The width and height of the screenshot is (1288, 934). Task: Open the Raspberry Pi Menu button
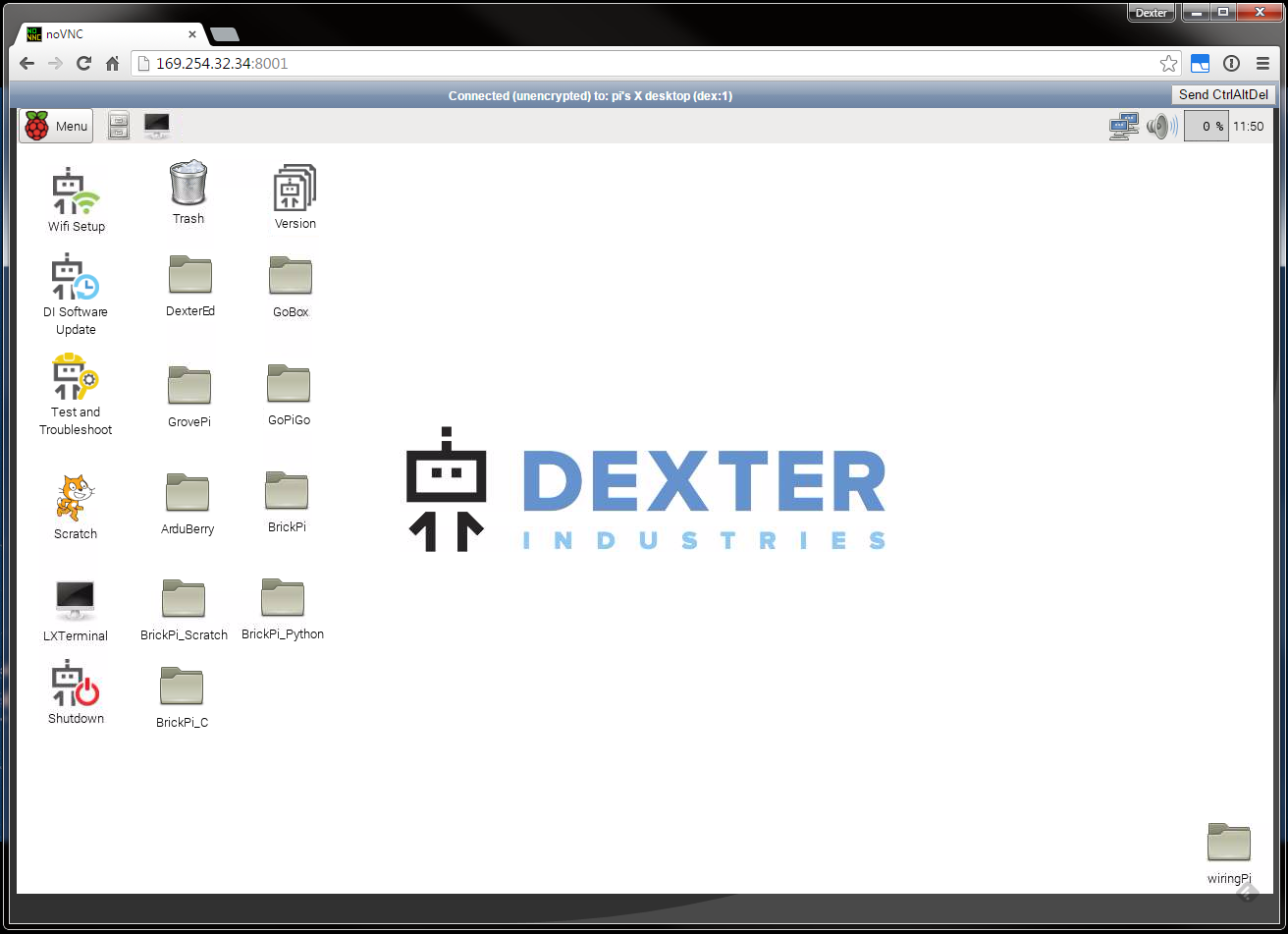[56, 126]
